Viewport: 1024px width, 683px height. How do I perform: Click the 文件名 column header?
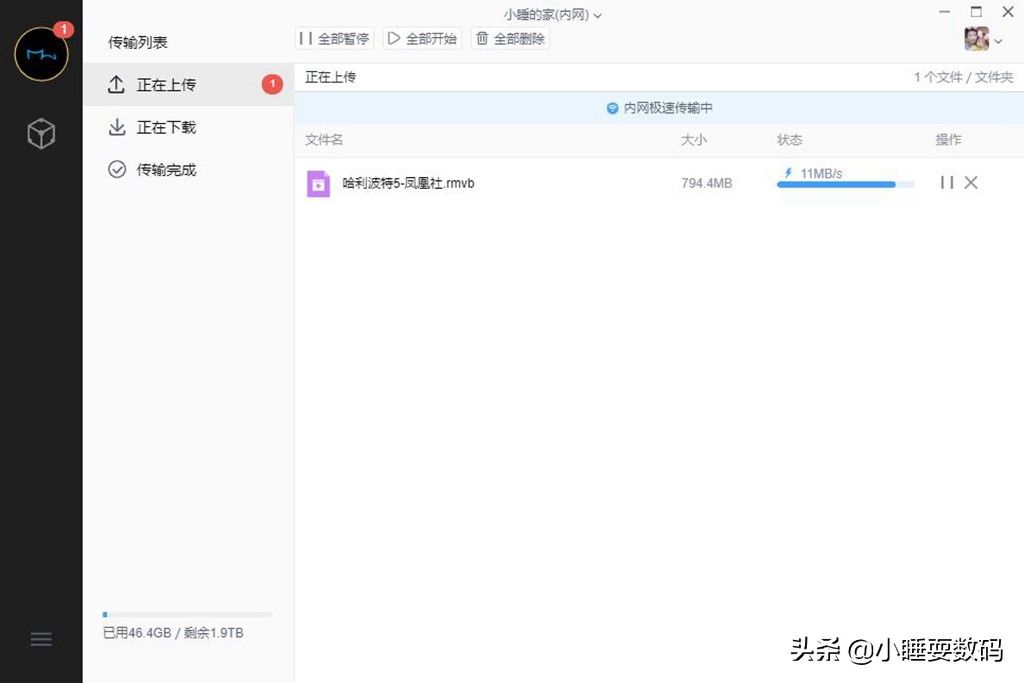[x=324, y=140]
